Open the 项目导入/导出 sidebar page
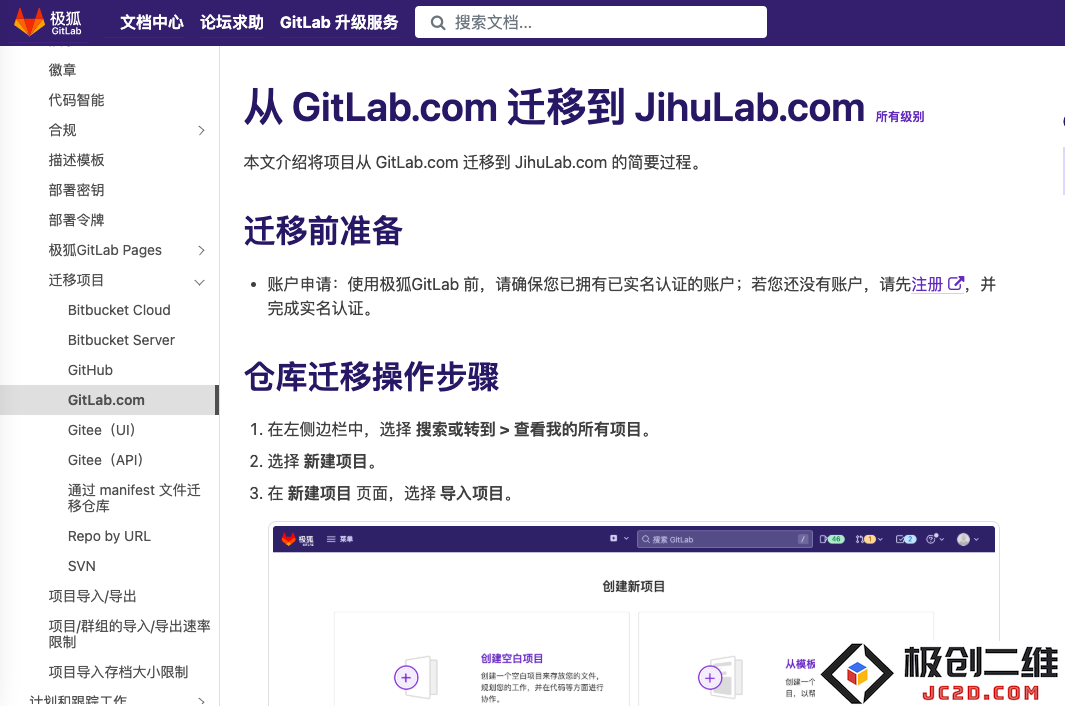The height and width of the screenshot is (706, 1065). pos(92,596)
